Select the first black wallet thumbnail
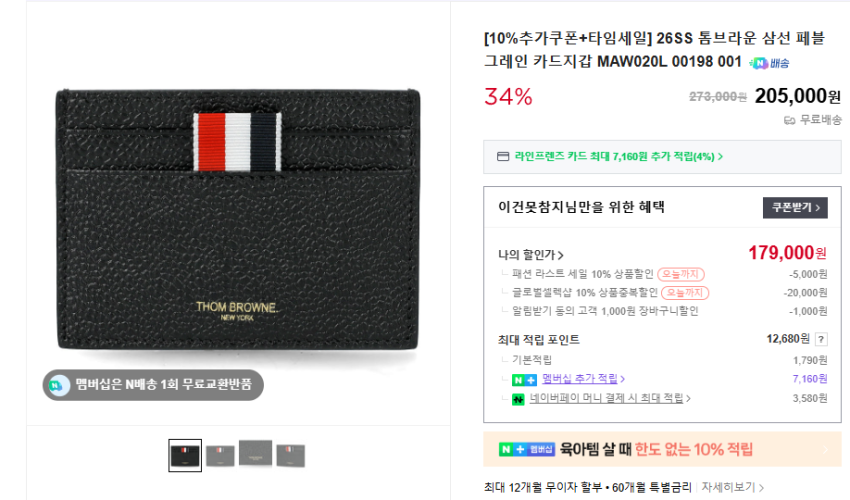This screenshot has width=850, height=500. 185,456
